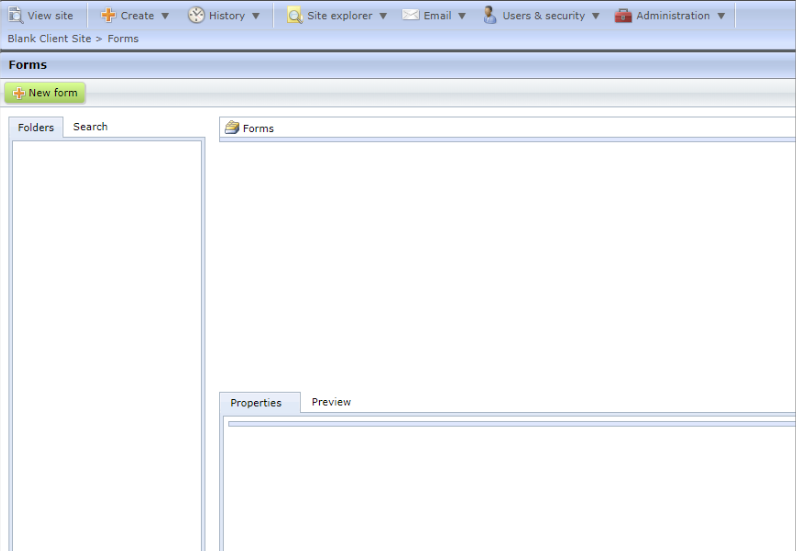Select the Properties tab
The height and width of the screenshot is (551, 796).
[x=260, y=403]
